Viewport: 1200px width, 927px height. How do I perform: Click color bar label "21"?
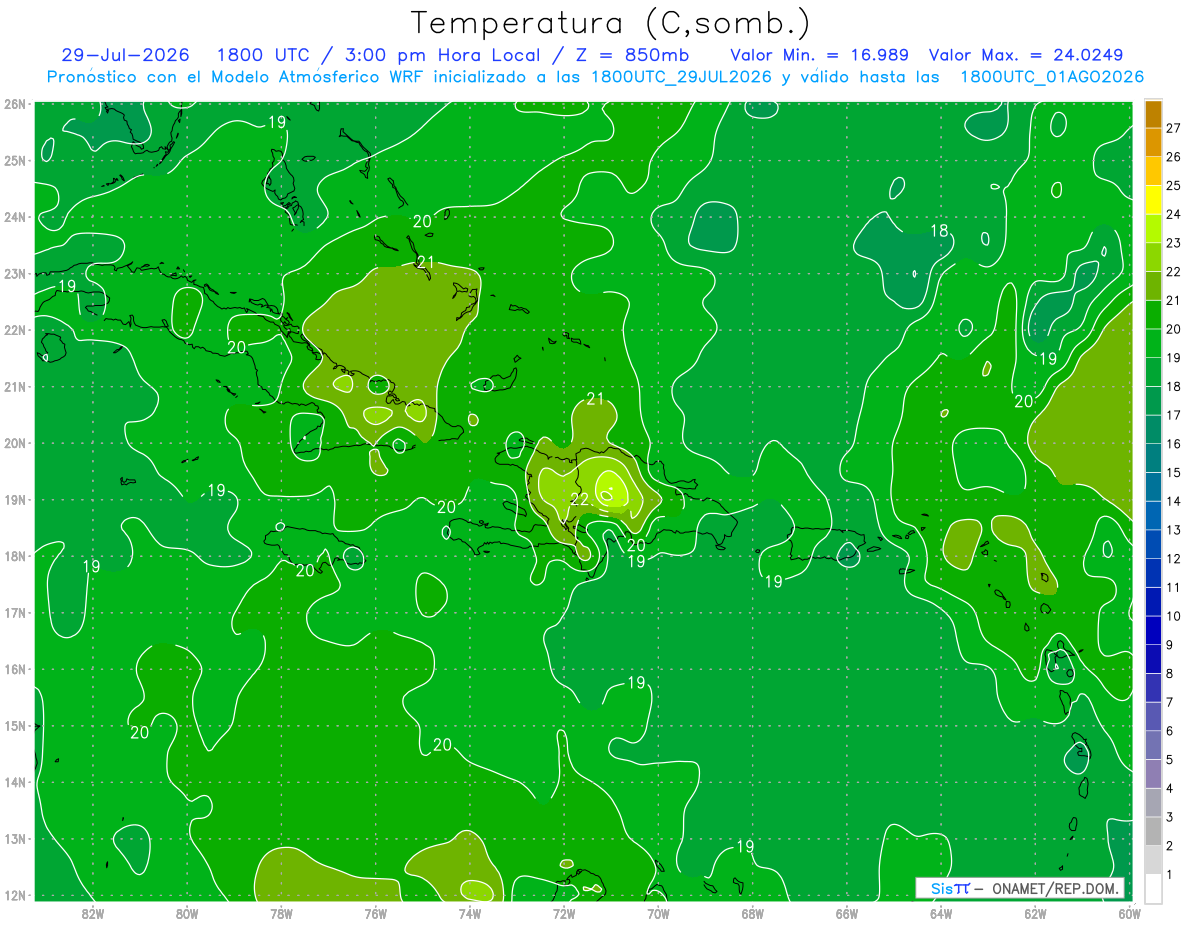[x=1173, y=300]
